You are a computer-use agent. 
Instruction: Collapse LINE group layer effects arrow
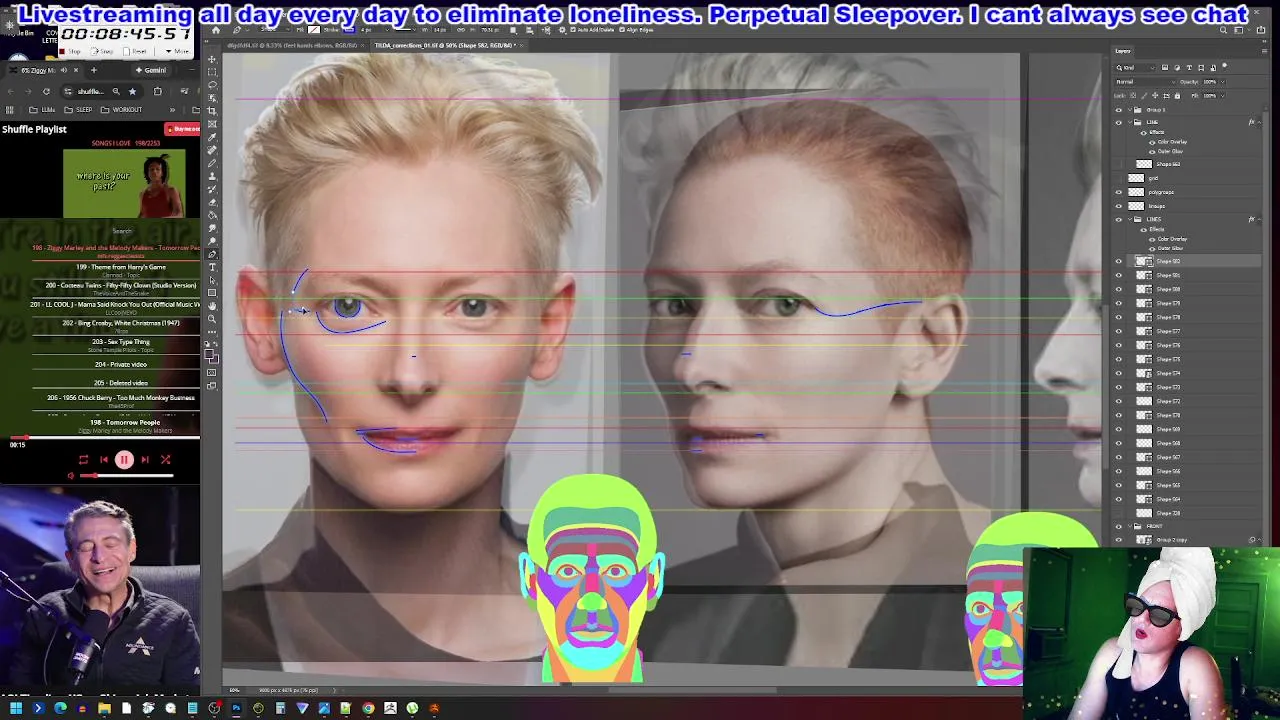point(1260,122)
